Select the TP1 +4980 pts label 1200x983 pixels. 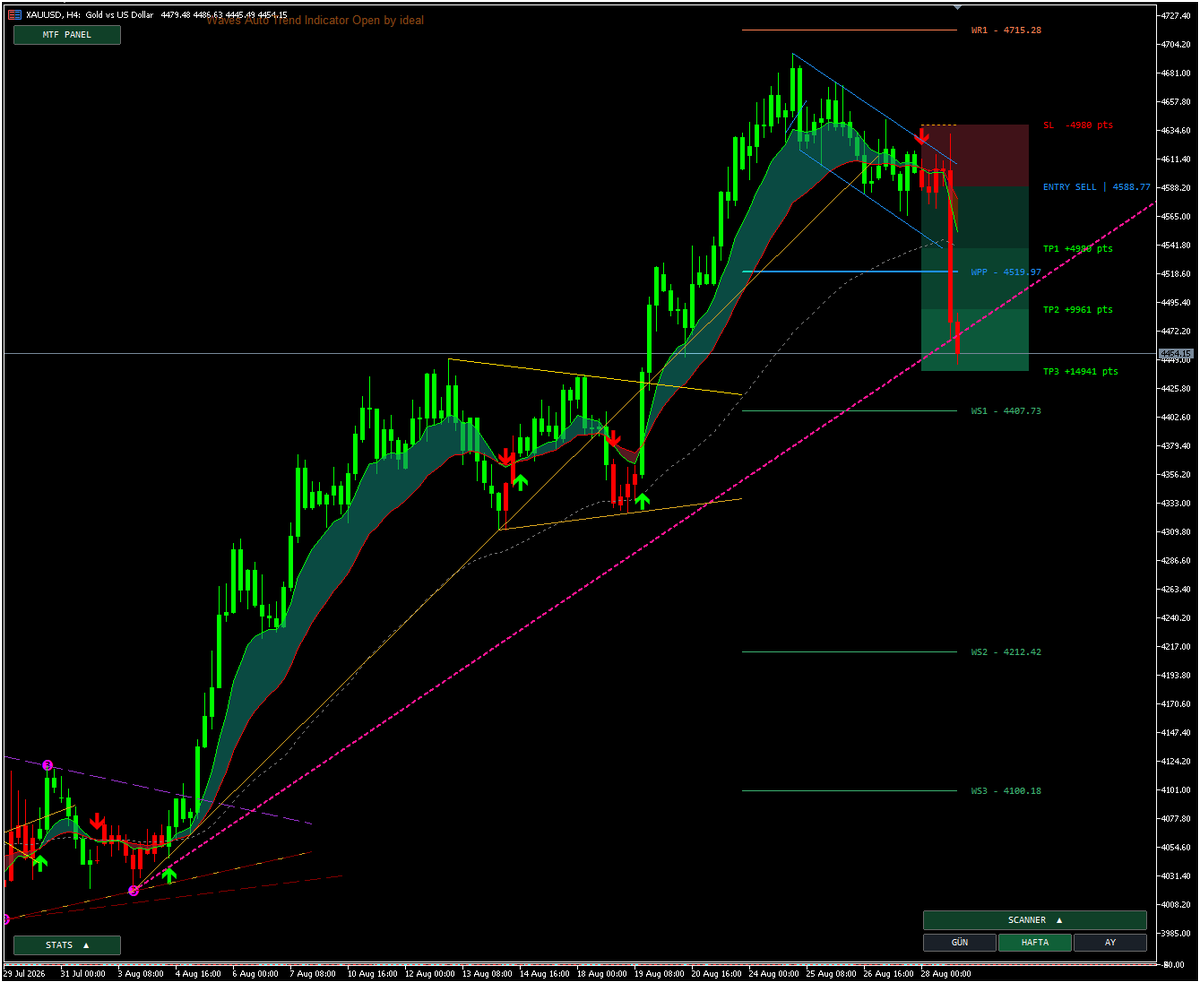1078,248
